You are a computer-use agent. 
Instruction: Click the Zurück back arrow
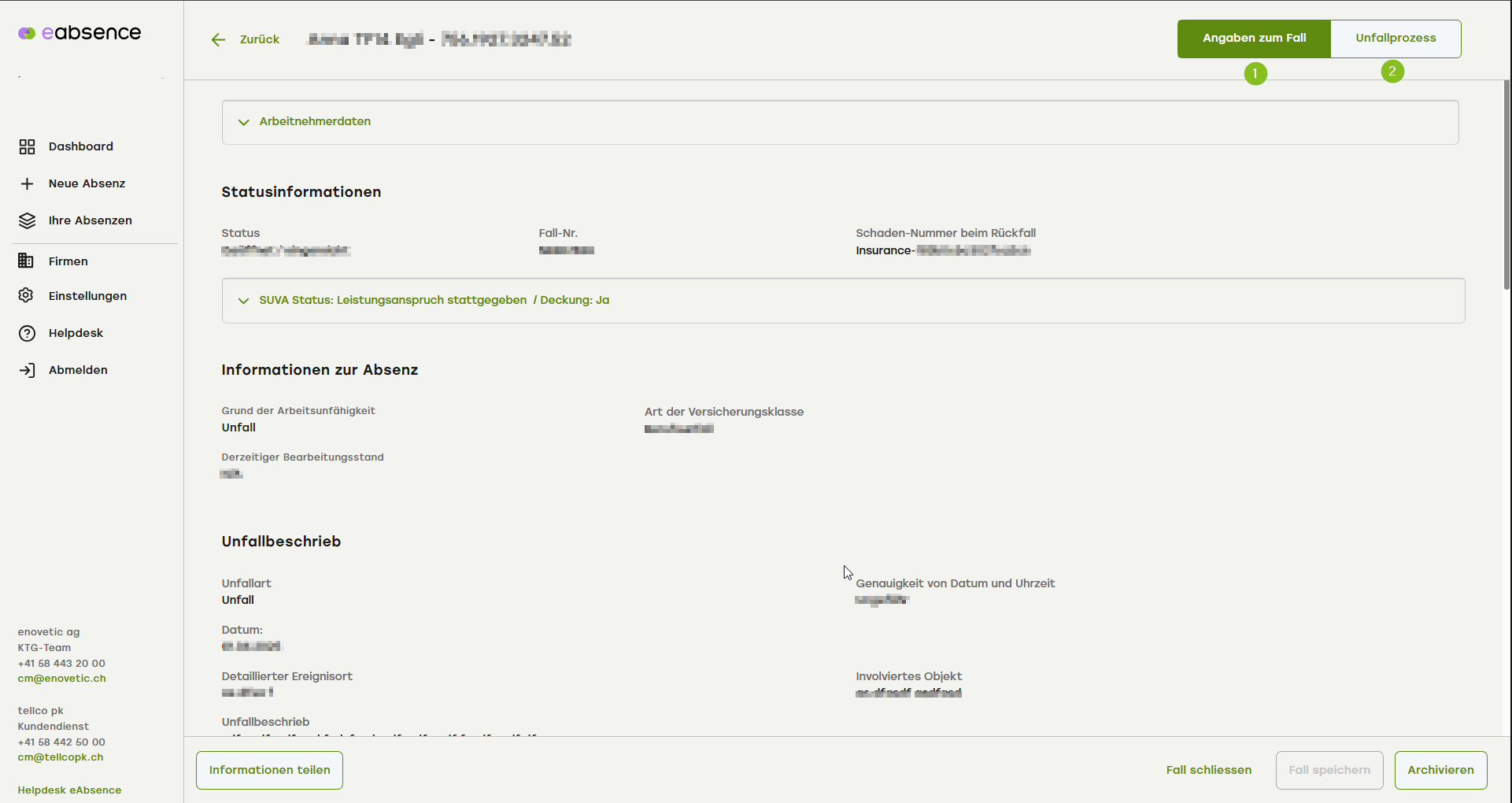click(x=219, y=39)
